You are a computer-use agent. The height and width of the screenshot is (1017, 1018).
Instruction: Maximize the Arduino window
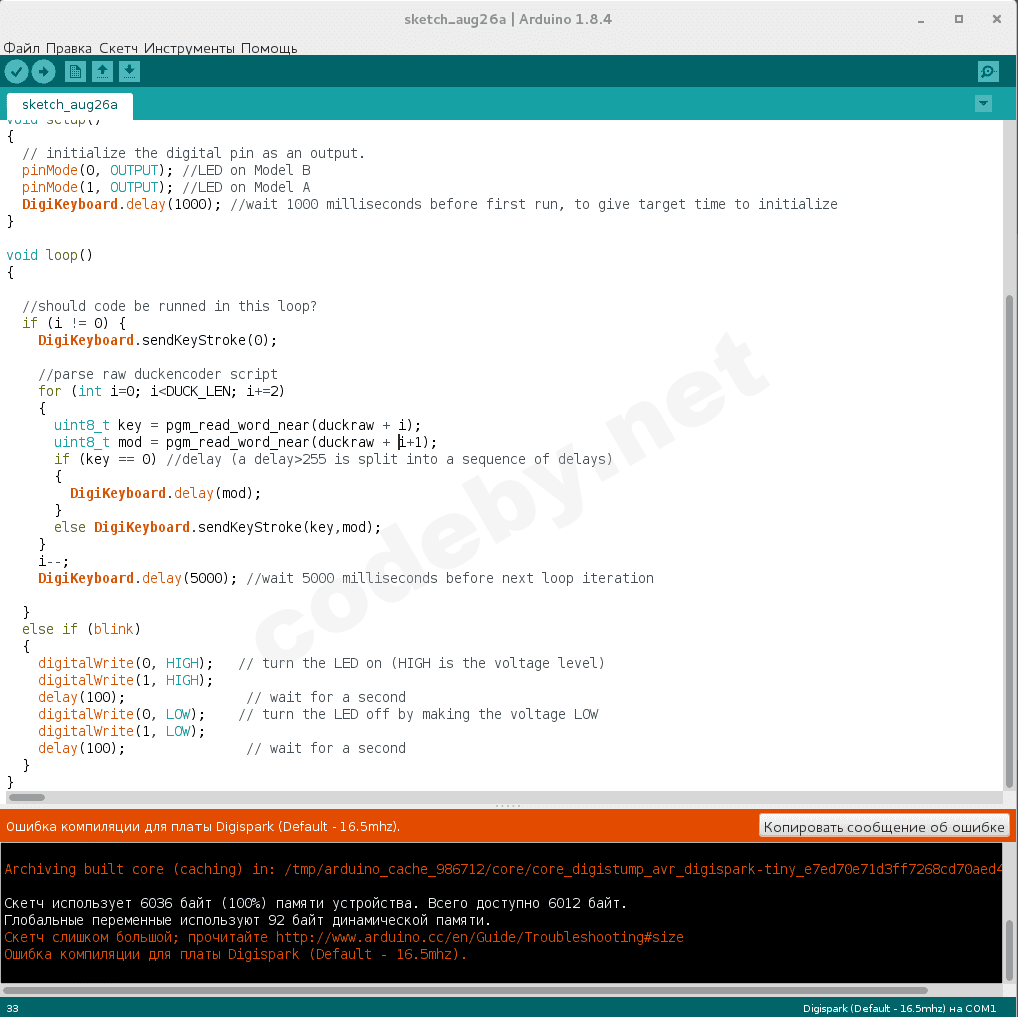(x=958, y=19)
